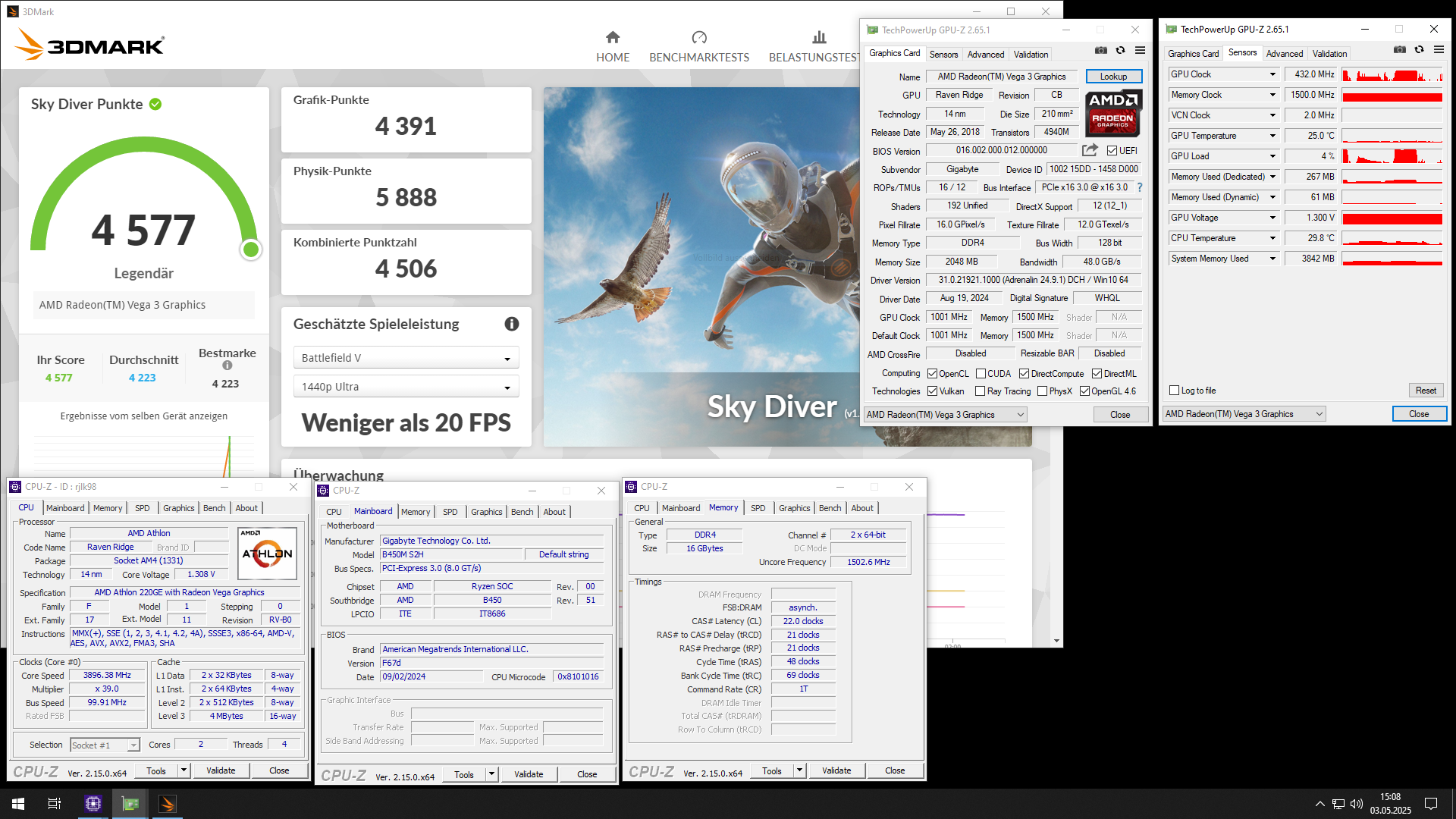Image resolution: width=1456 pixels, height=819 pixels.
Task: Click GPU-Z screenshot camera icon in left window
Action: point(1101,51)
